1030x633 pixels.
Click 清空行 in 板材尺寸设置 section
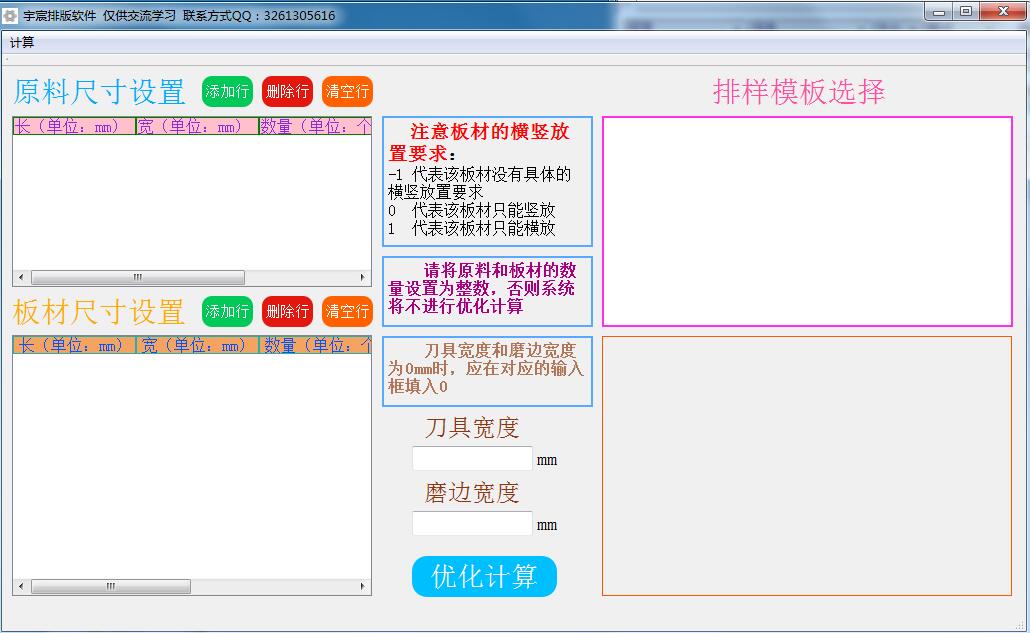pos(346,311)
